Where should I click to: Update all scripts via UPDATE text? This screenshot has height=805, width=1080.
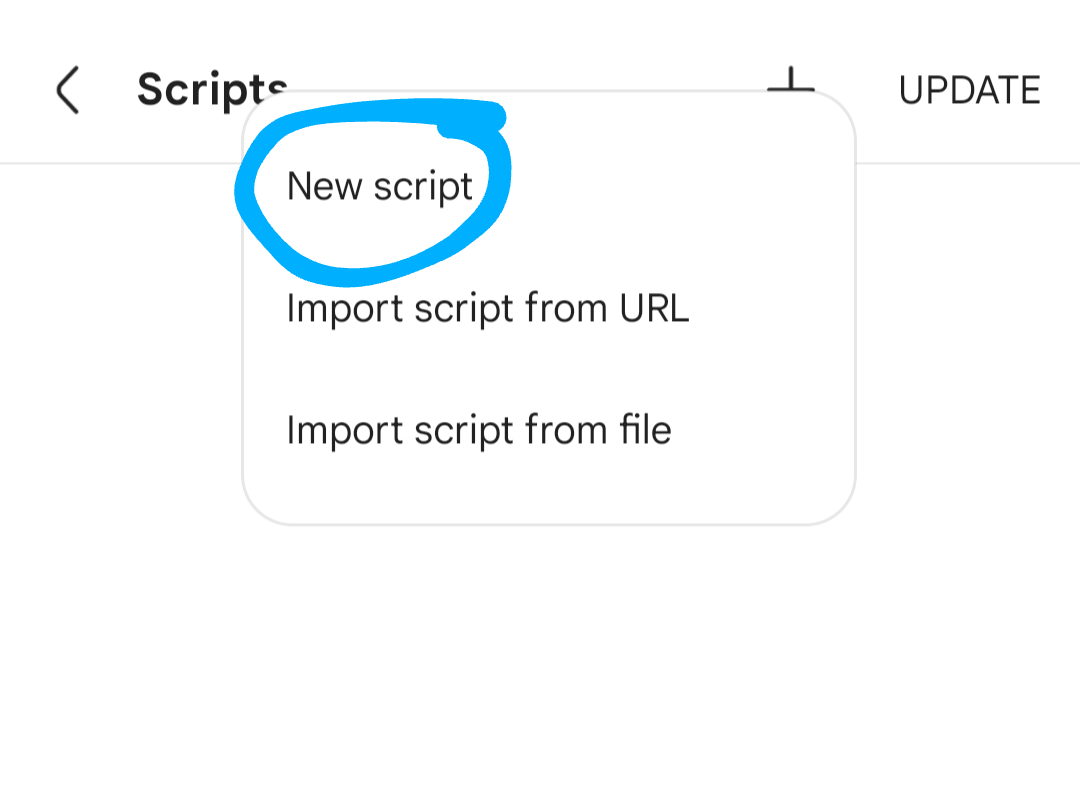969,90
